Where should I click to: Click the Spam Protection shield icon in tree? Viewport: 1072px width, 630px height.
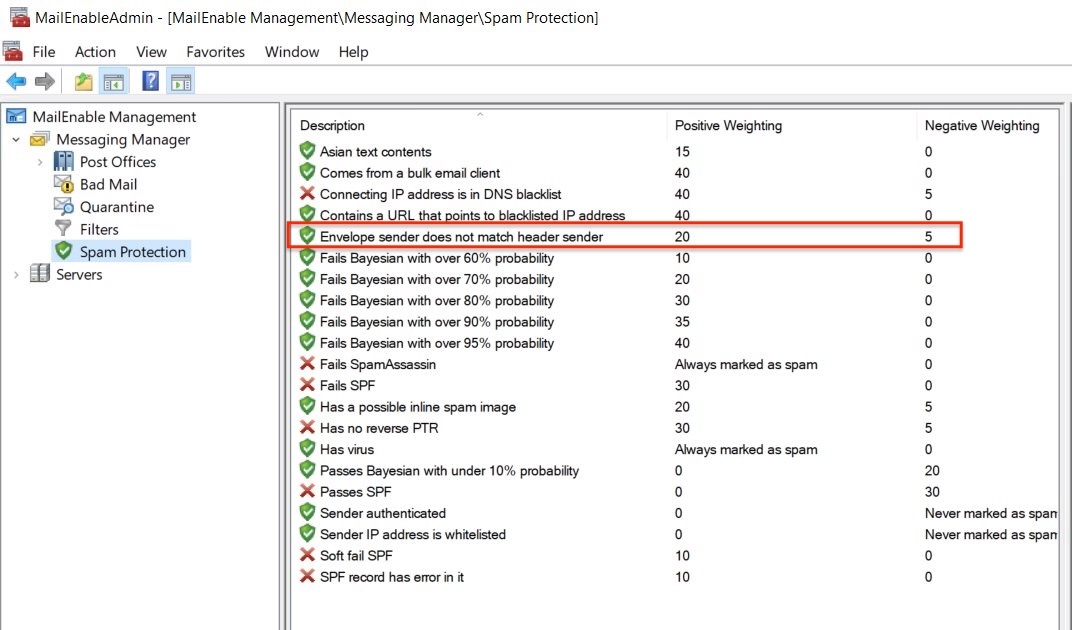(x=64, y=251)
